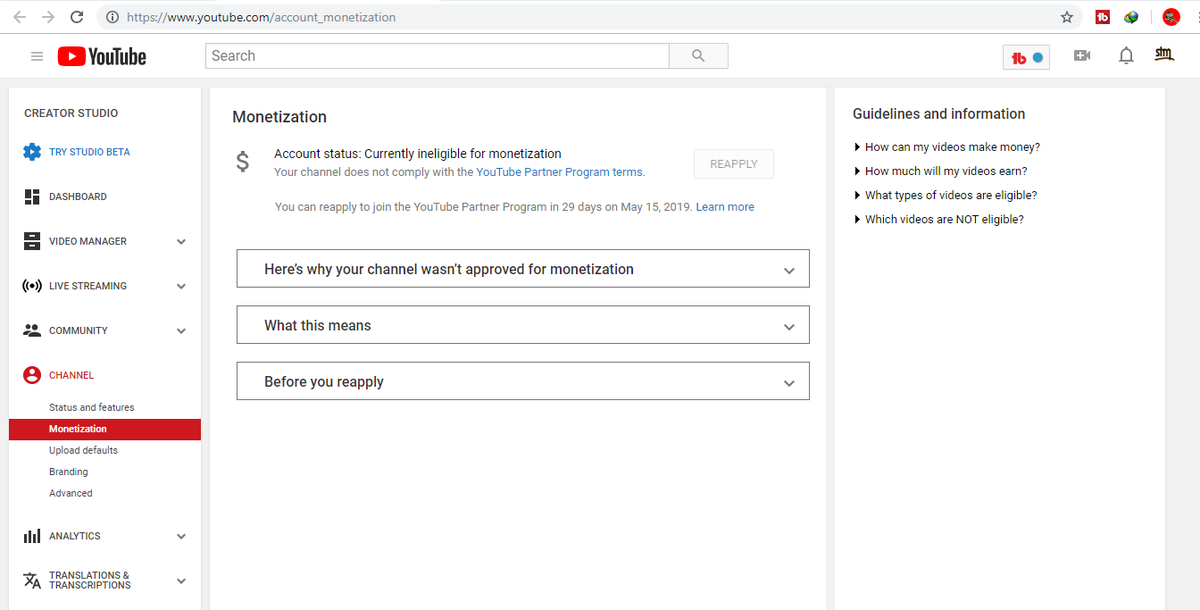Viewport: 1200px width, 610px height.
Task: Expand the Community section chevron
Action: click(181, 331)
